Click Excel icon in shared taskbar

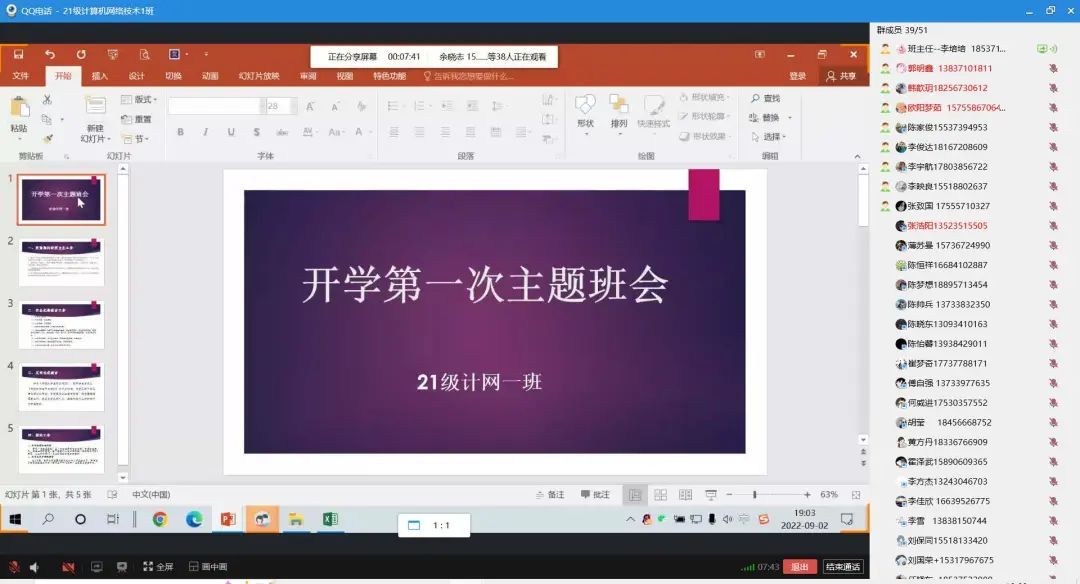pyautogui.click(x=330, y=519)
